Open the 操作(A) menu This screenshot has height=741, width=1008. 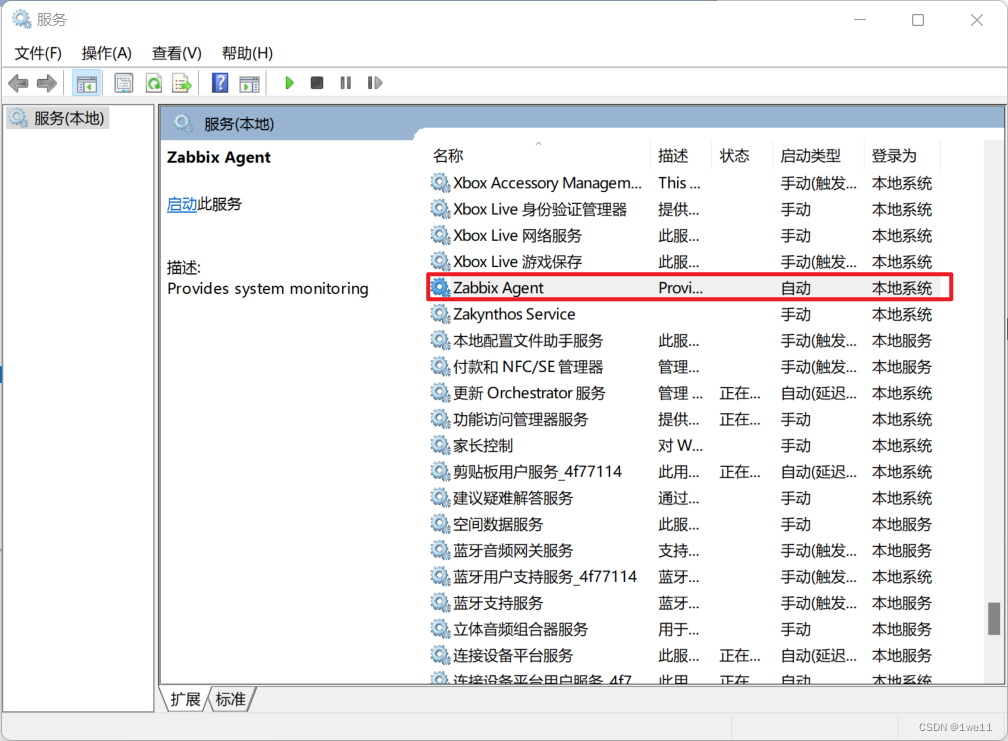click(x=107, y=53)
